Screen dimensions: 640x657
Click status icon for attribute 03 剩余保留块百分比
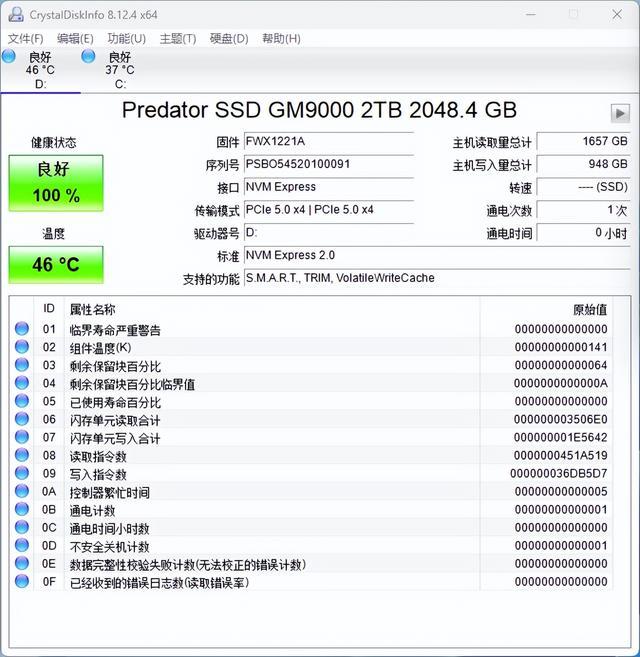22,365
